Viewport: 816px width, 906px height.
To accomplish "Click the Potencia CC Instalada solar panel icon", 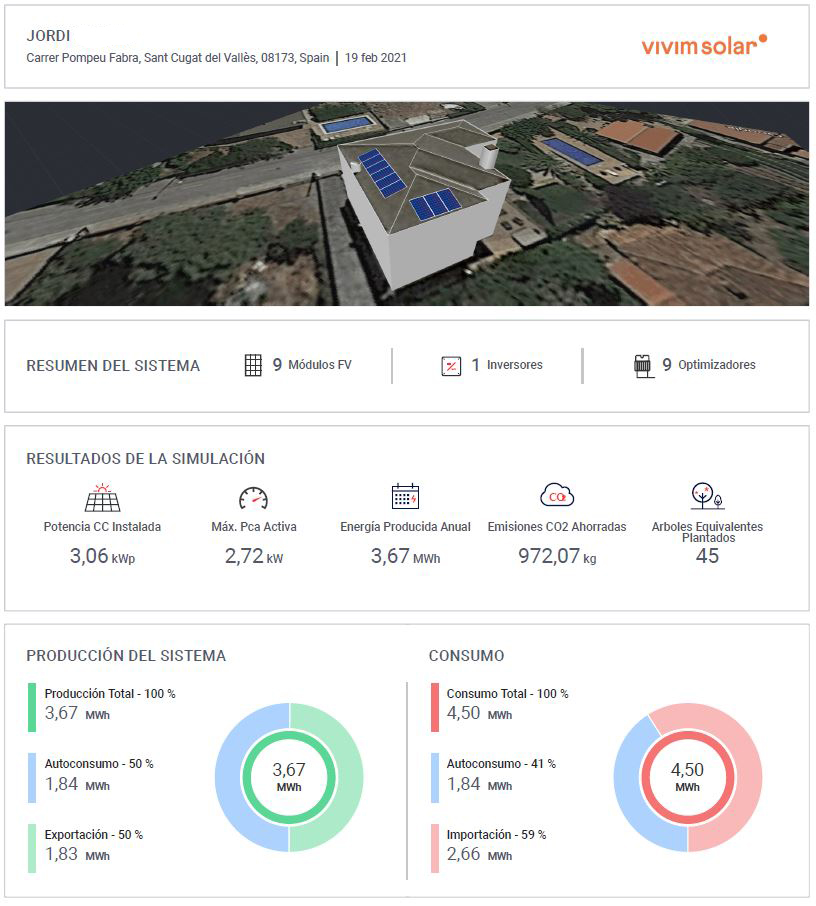I will coord(102,497).
